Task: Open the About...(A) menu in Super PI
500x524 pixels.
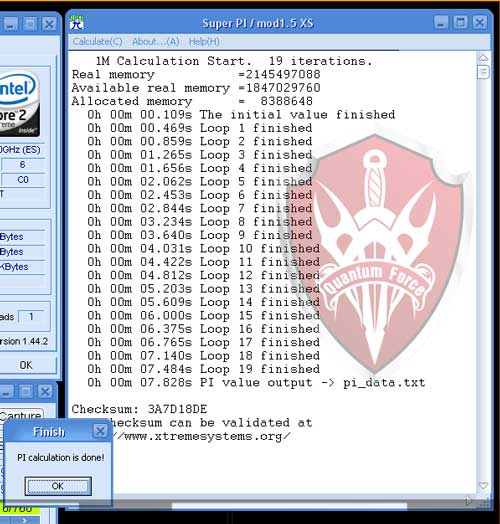Action: pyautogui.click(x=155, y=42)
